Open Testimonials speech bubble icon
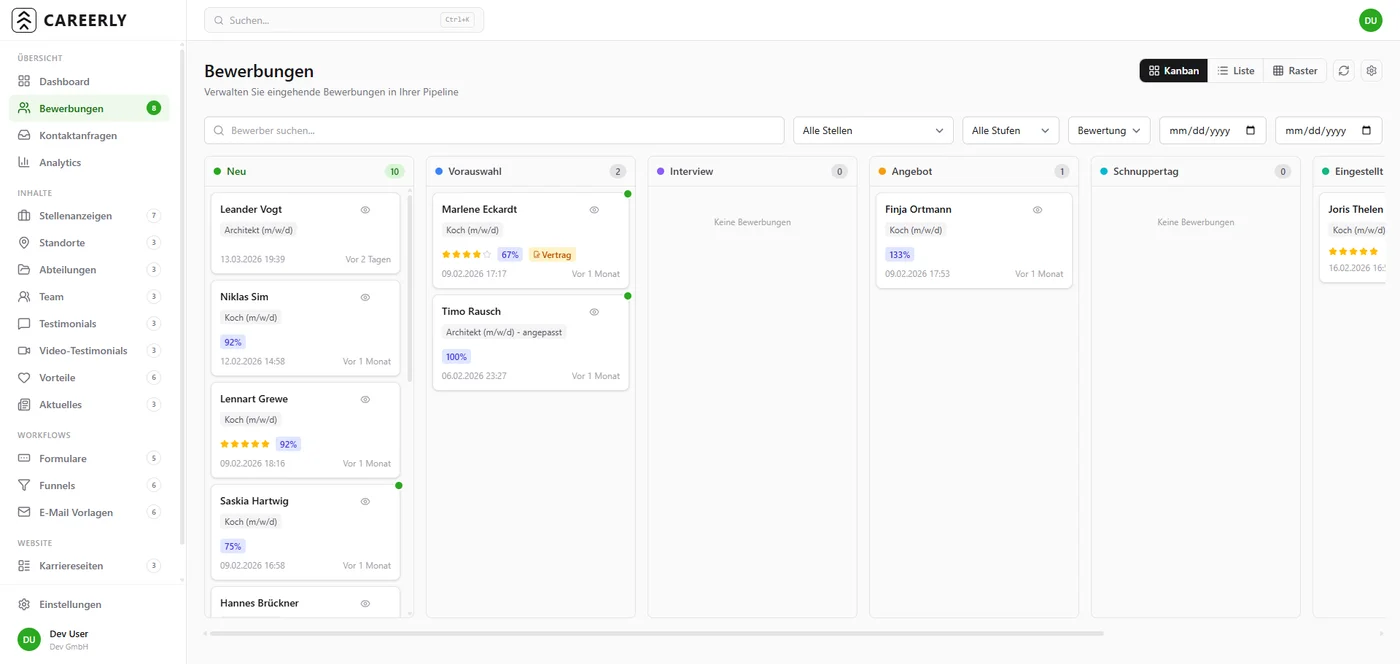The width and height of the screenshot is (1400, 664). click(25, 324)
